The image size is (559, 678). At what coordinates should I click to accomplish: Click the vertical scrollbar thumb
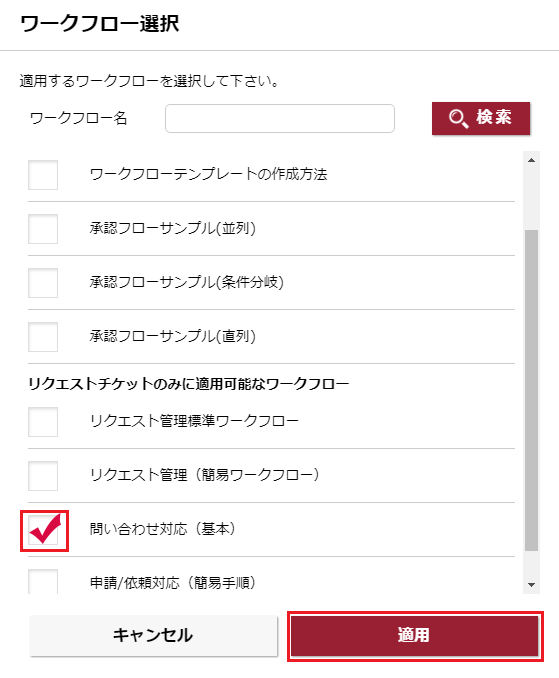(531, 390)
